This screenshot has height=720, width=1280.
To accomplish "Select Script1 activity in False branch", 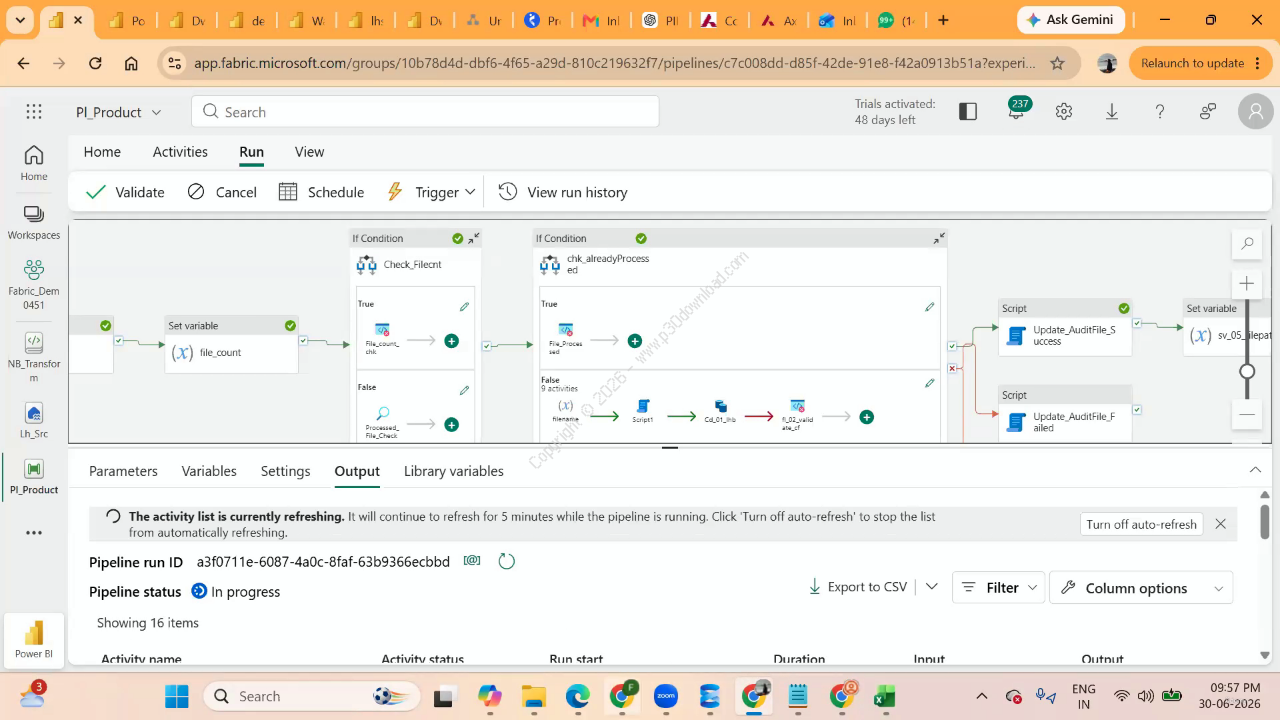I will (643, 411).
